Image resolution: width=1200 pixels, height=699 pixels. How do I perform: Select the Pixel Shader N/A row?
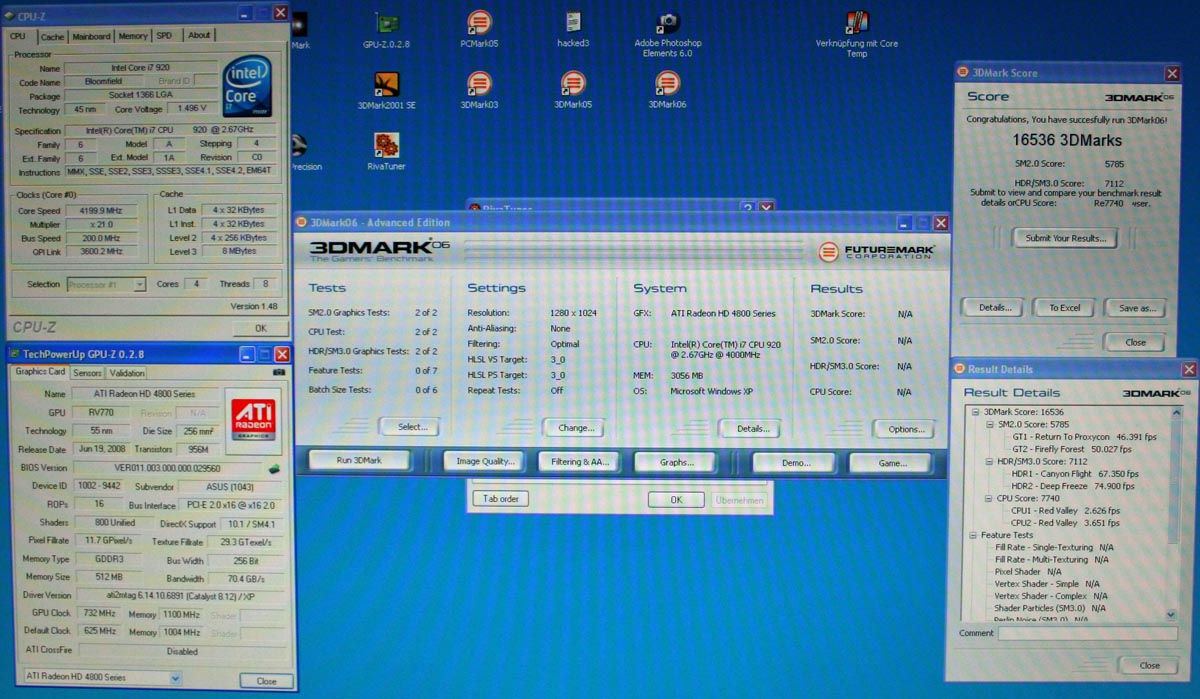click(1026, 571)
